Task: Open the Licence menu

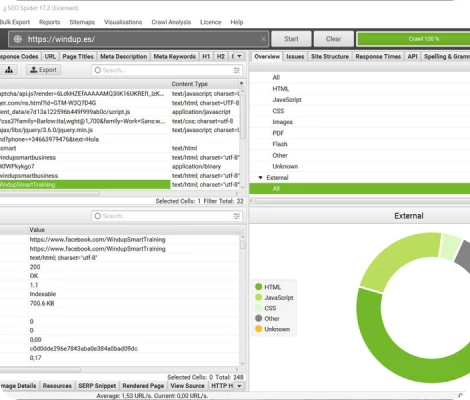Action: coord(211,22)
